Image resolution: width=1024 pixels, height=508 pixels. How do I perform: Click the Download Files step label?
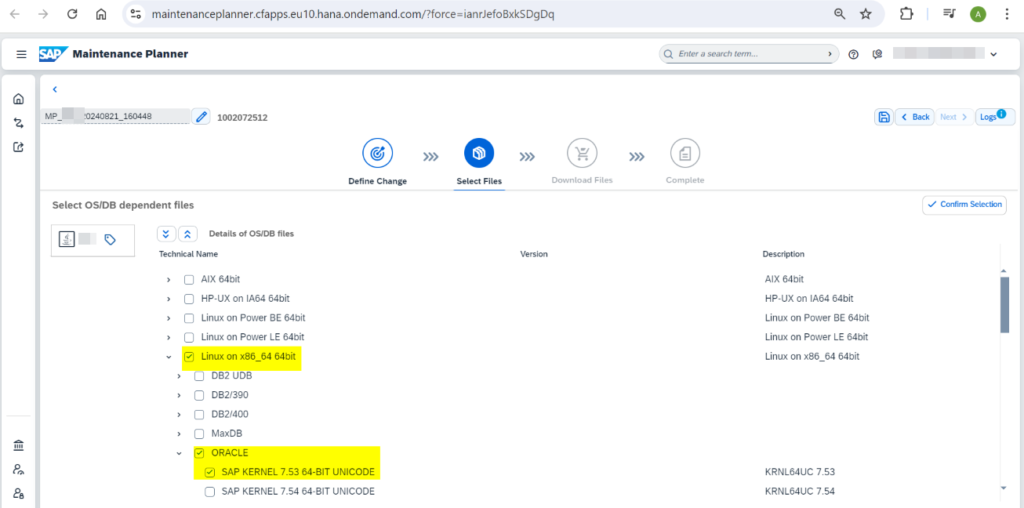tap(582, 180)
